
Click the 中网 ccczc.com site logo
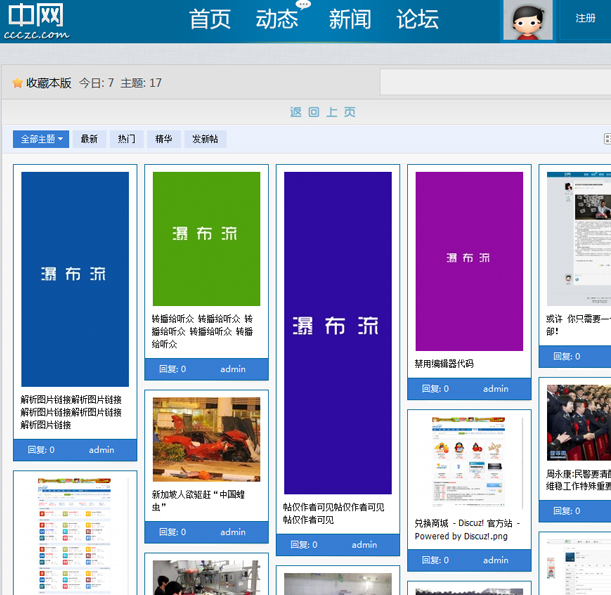pos(36,21)
